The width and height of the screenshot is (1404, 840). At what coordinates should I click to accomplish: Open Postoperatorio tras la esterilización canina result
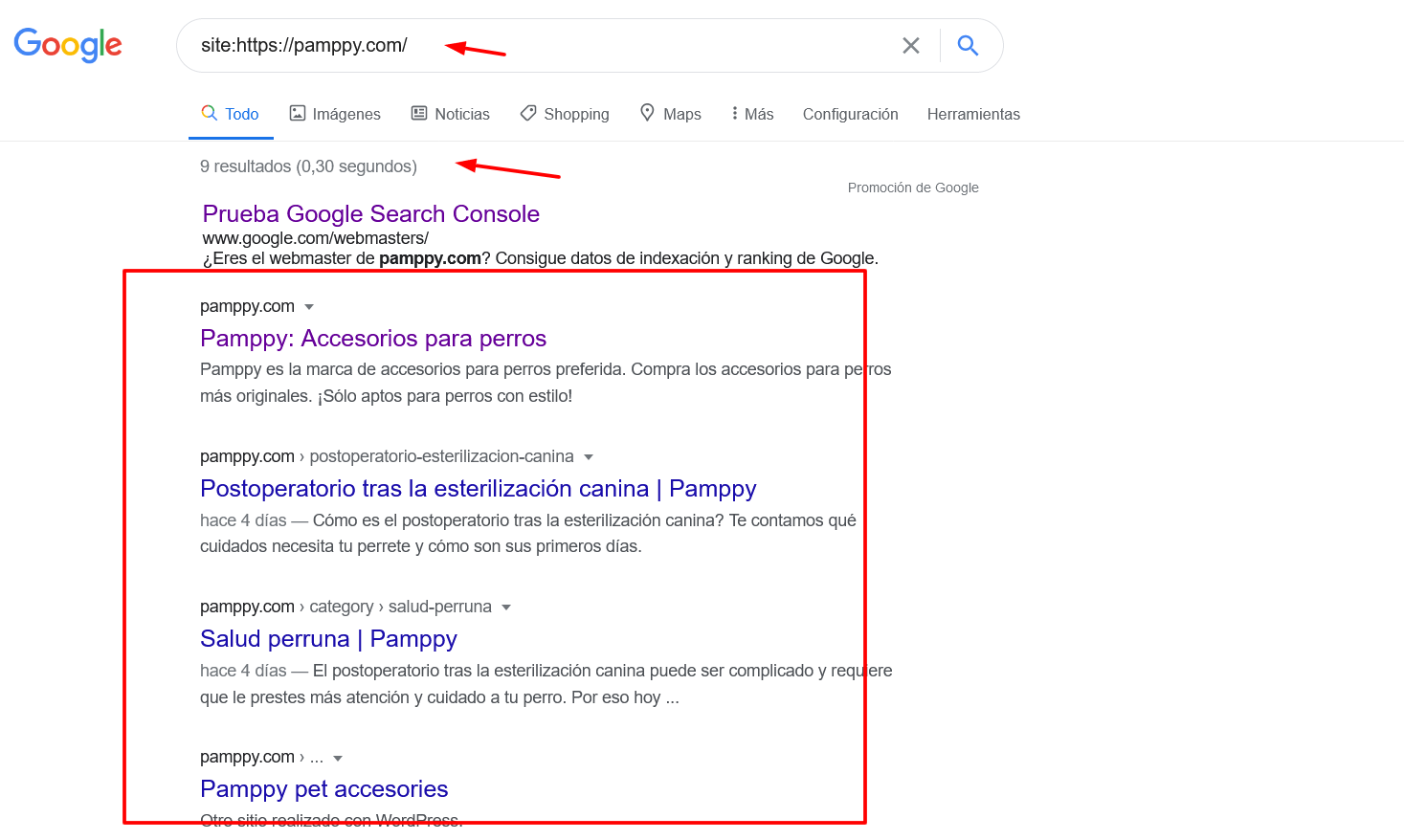[479, 489]
